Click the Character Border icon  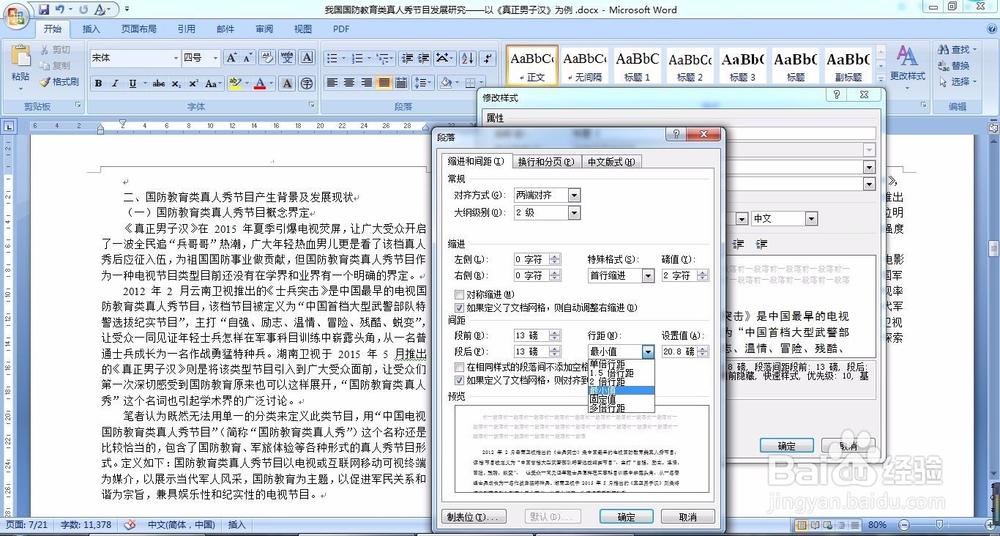(307, 58)
